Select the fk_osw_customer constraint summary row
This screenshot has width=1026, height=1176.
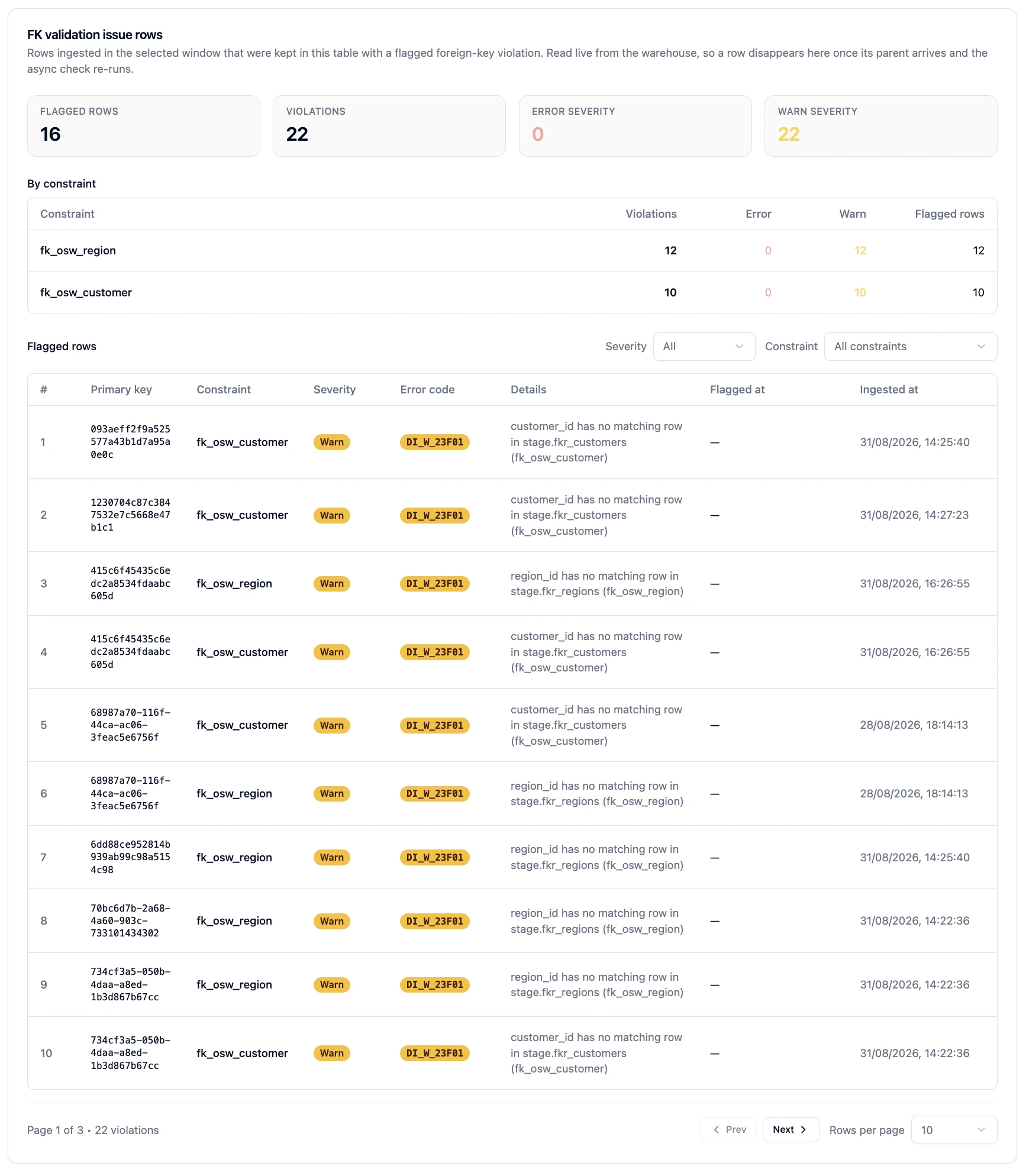512,293
